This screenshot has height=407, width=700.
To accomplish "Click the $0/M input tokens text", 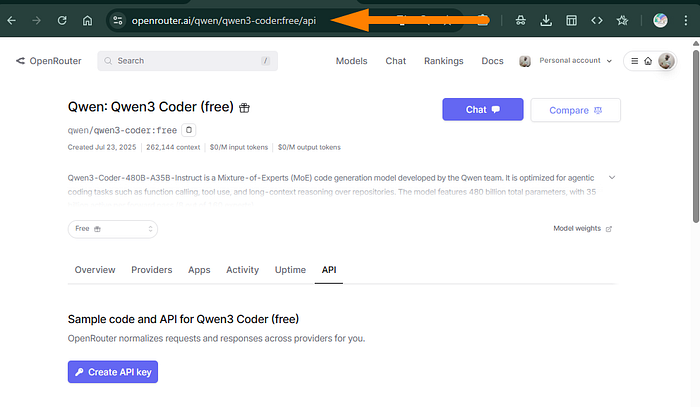I will pos(239,147).
